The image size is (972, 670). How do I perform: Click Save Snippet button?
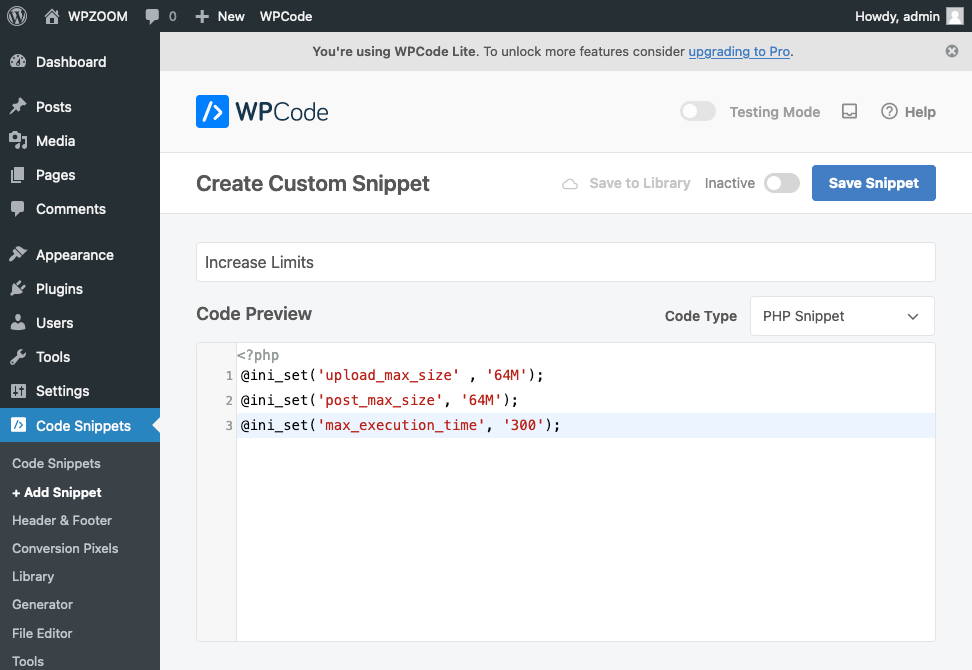[x=873, y=183]
